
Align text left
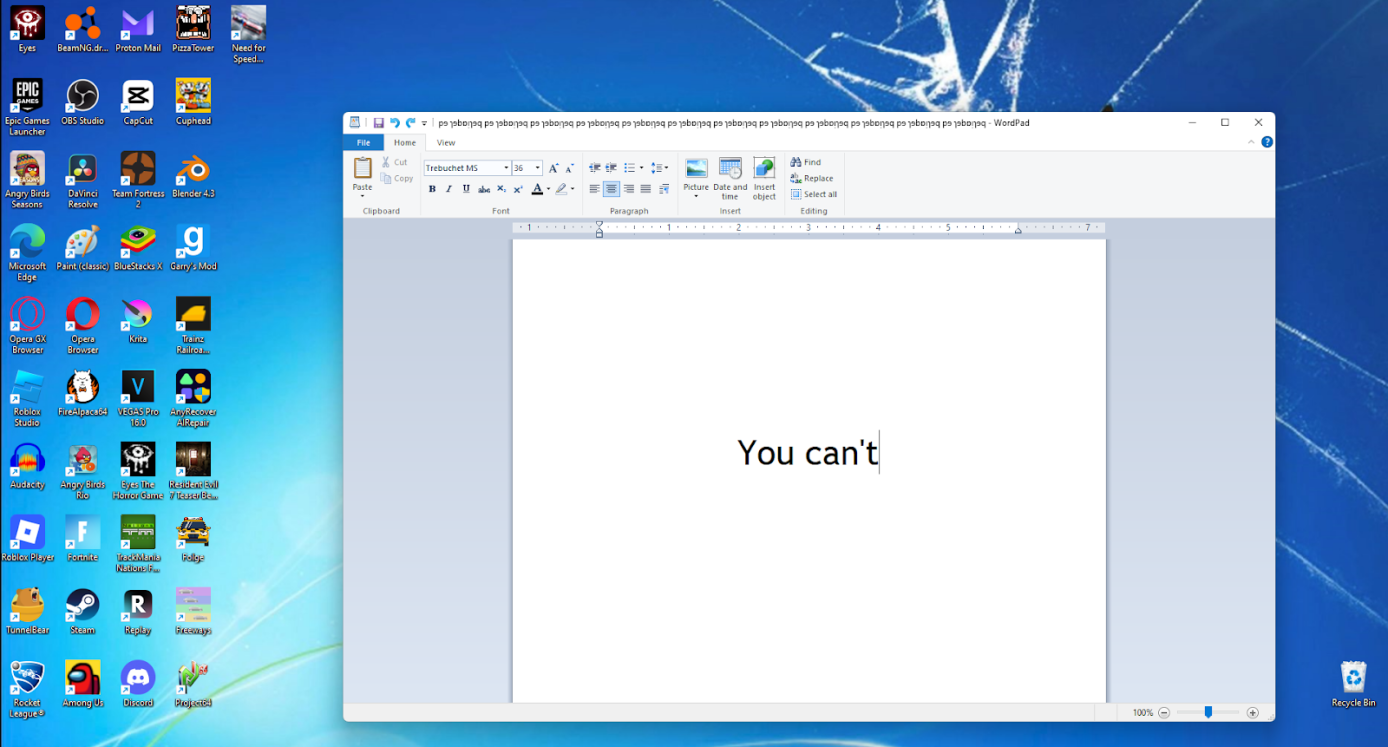click(x=594, y=189)
